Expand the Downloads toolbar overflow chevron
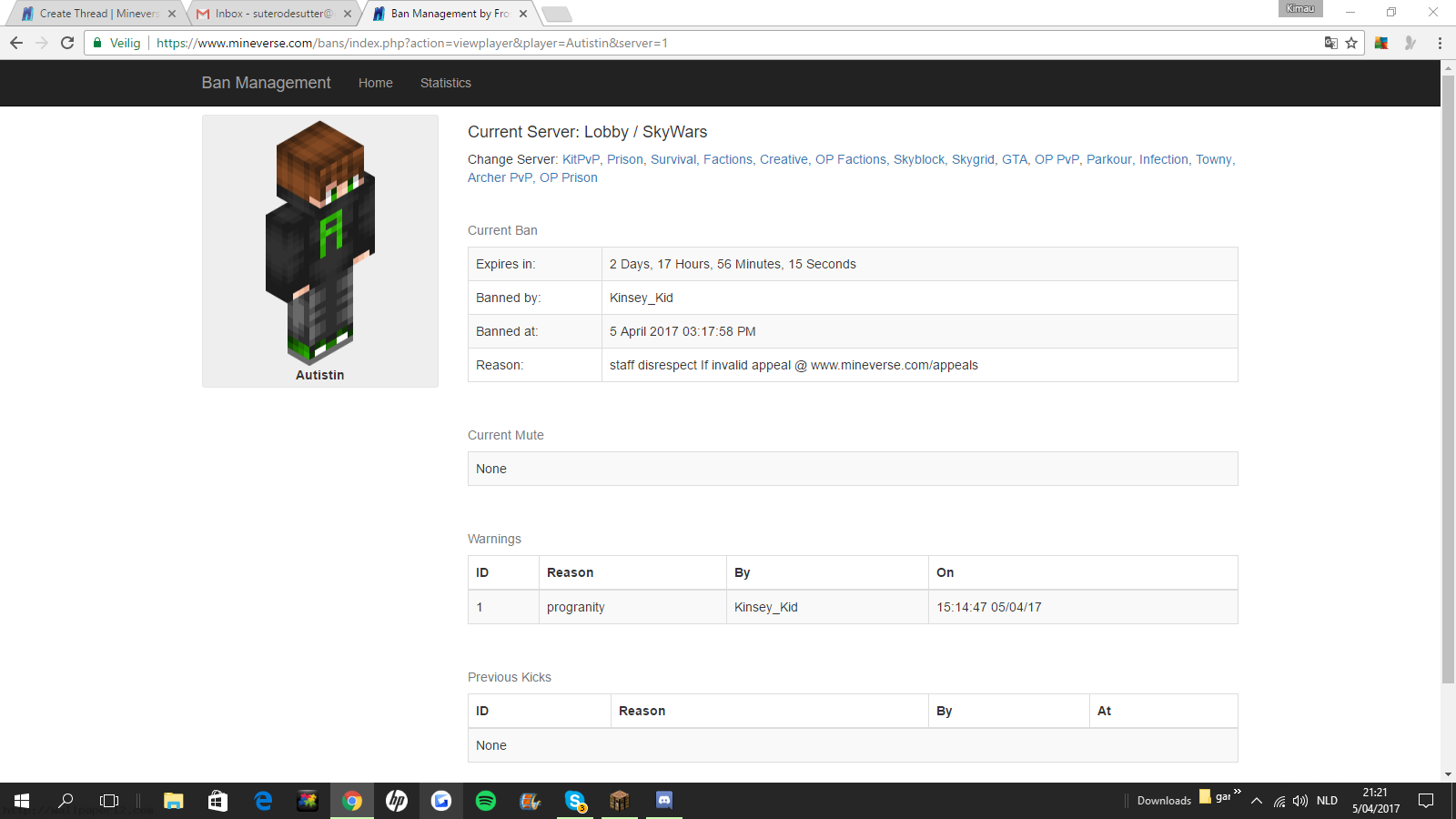This screenshot has width=1456, height=819. 1237,792
